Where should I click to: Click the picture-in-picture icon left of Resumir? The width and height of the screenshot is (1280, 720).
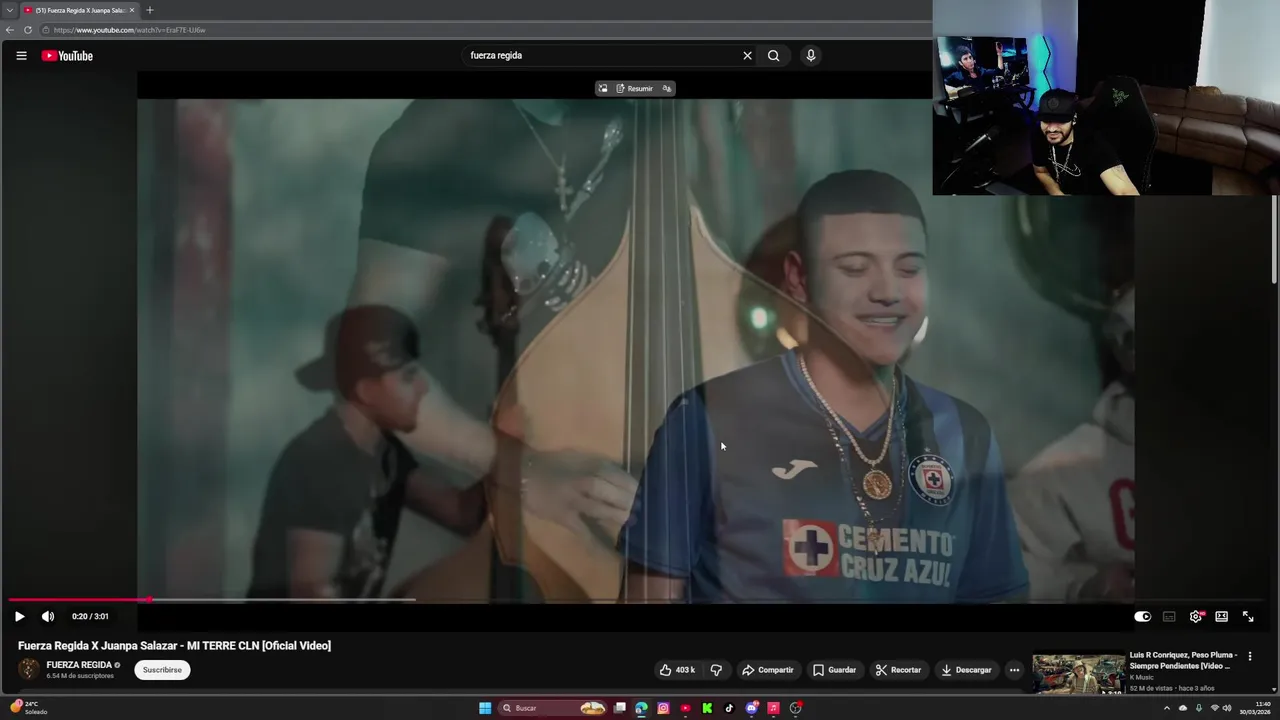click(602, 88)
